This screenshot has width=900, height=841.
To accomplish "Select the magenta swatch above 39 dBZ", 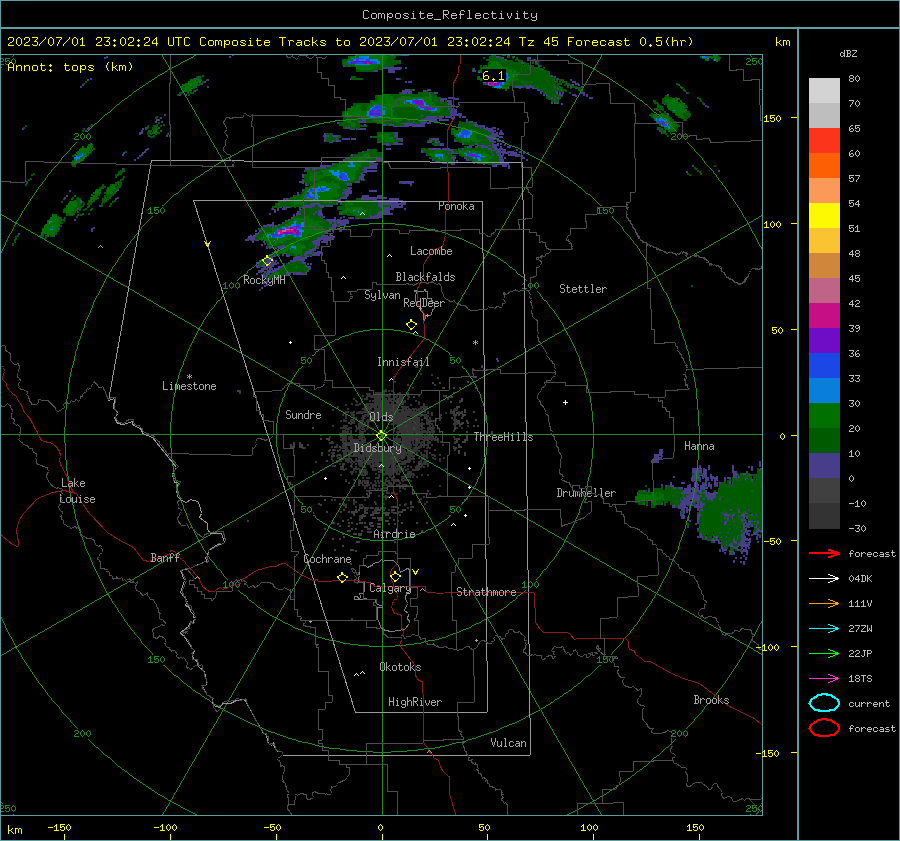I will (x=824, y=316).
